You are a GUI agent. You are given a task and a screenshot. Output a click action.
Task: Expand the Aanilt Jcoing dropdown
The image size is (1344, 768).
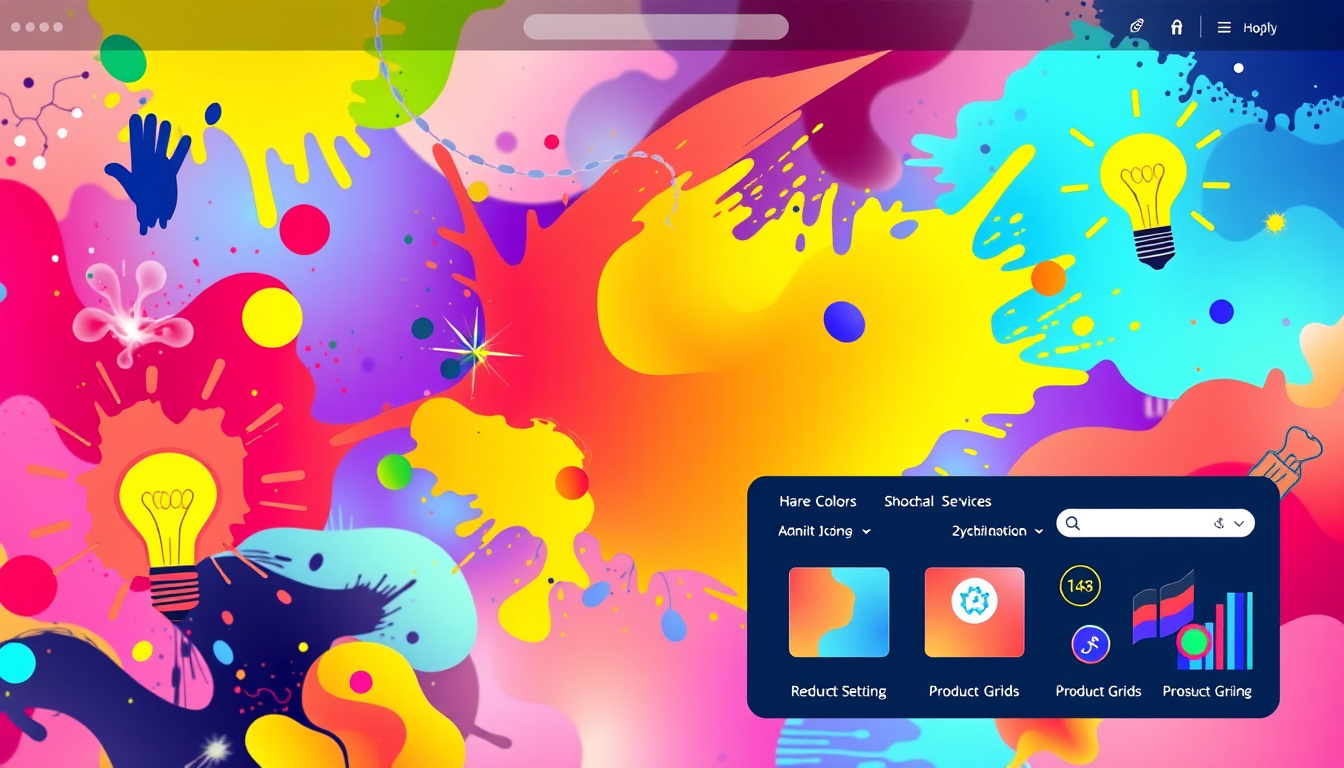coord(824,531)
